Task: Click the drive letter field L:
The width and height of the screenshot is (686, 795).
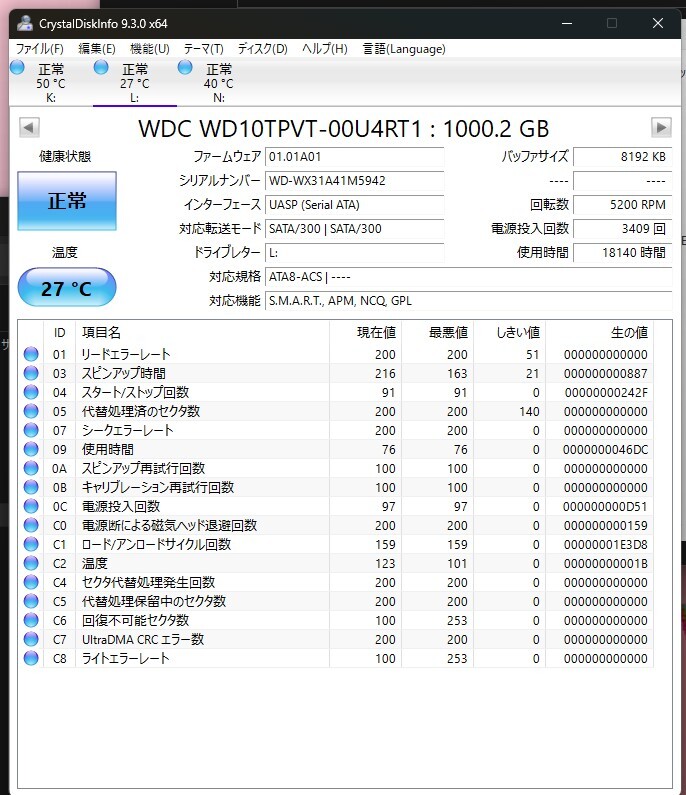Action: point(354,252)
